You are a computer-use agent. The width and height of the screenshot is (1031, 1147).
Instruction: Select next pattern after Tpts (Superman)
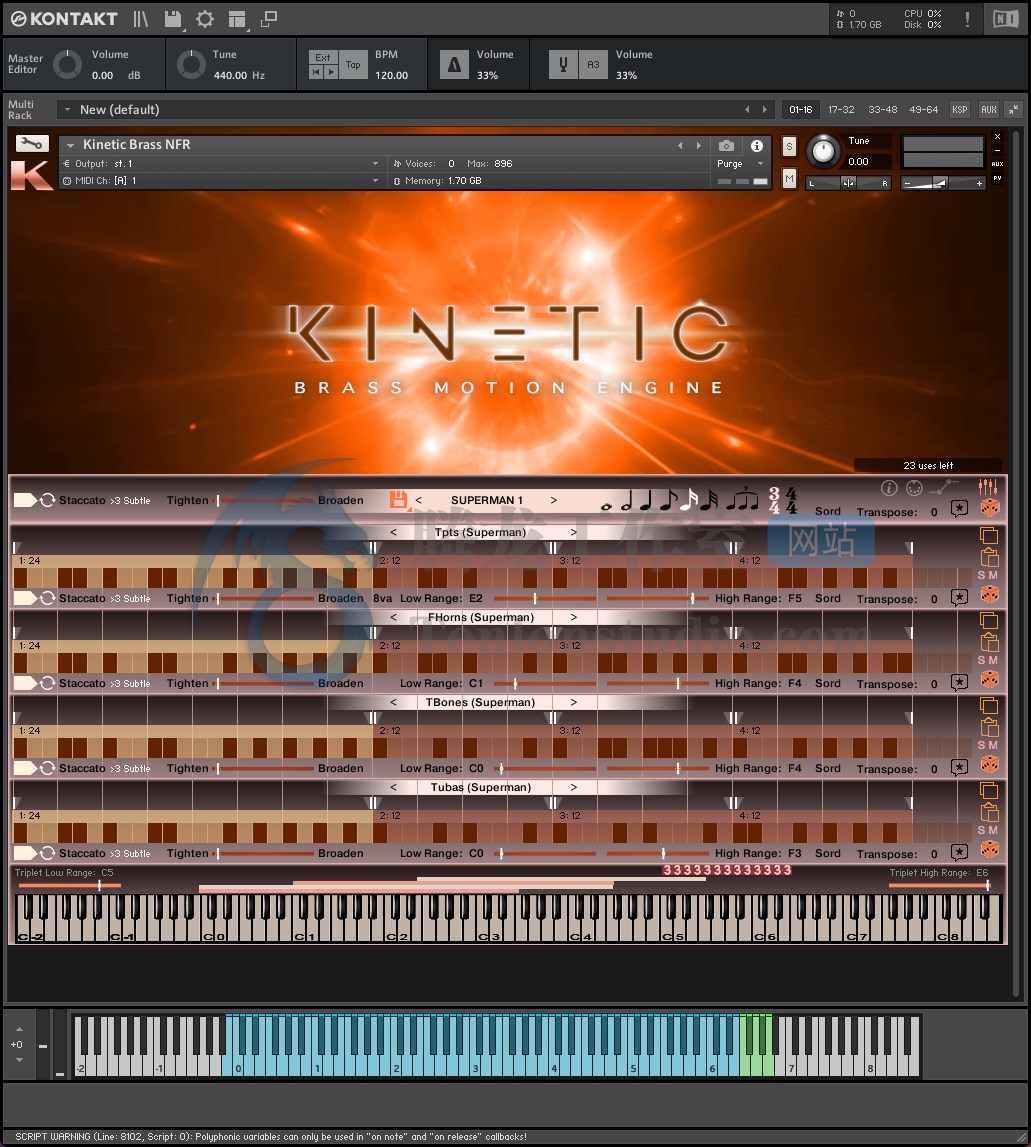tap(574, 533)
